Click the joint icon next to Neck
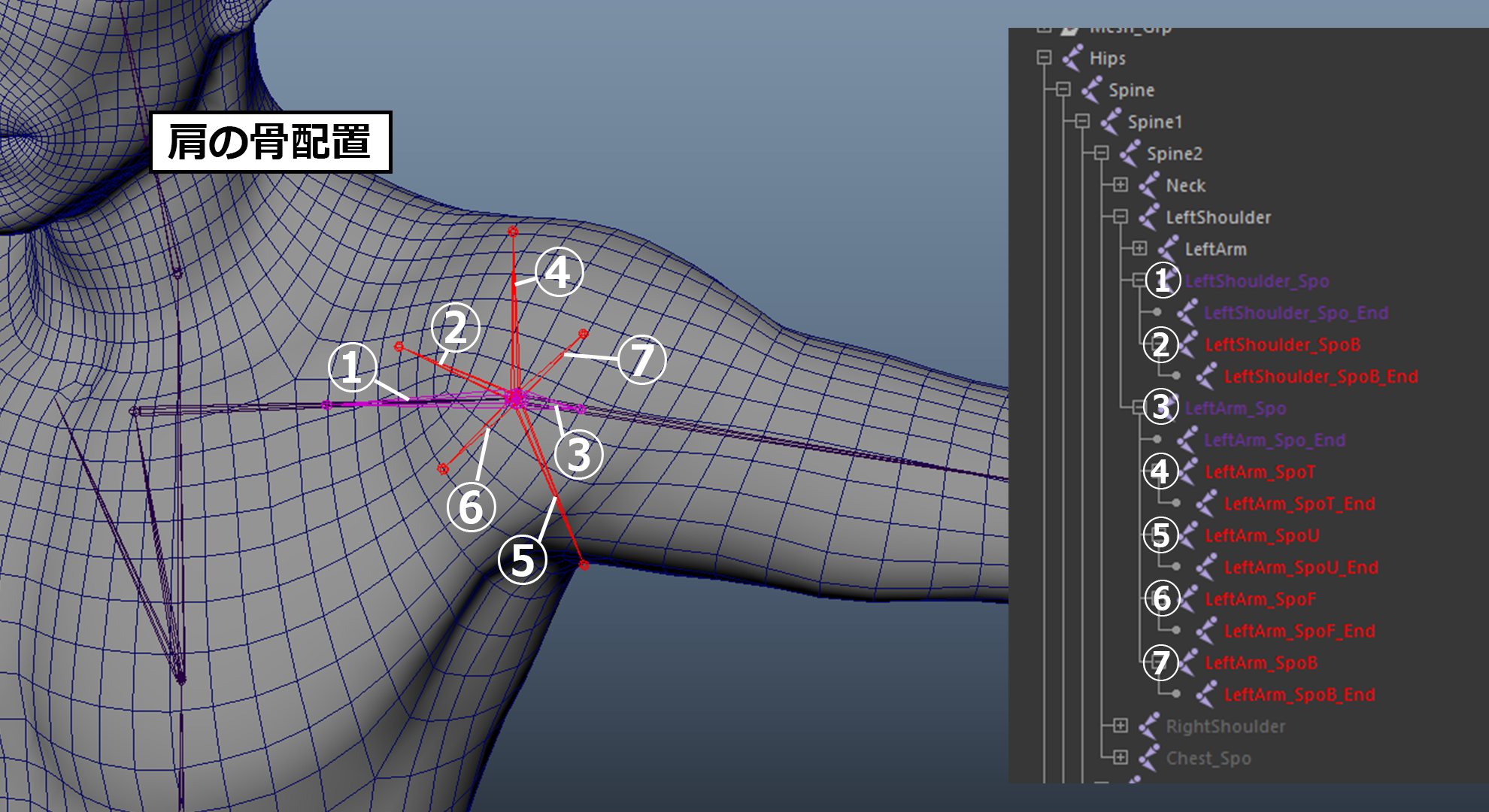This screenshot has height=812, width=1489. [x=1149, y=185]
